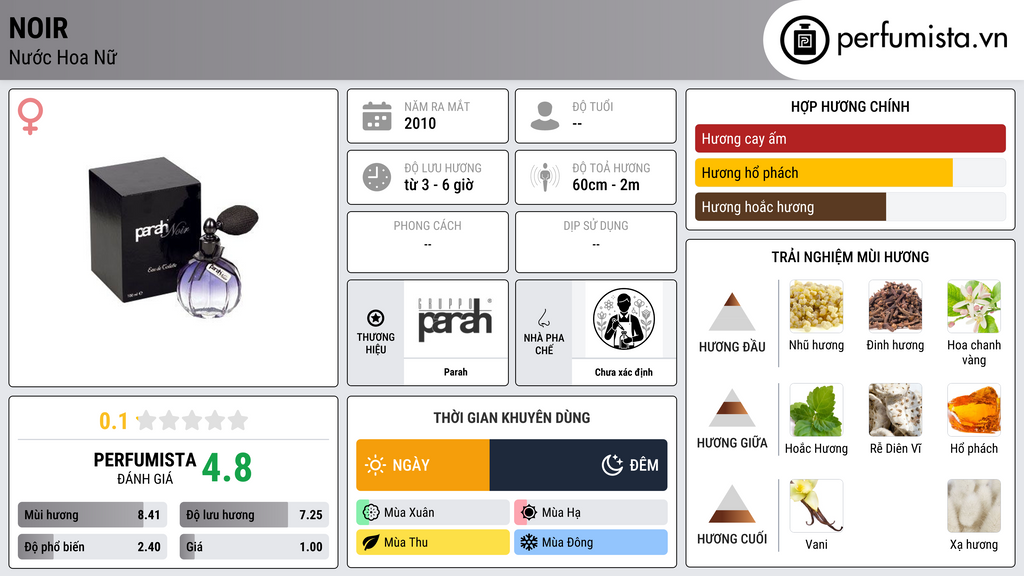Click the moon icon in the Đêm bar

click(612, 465)
